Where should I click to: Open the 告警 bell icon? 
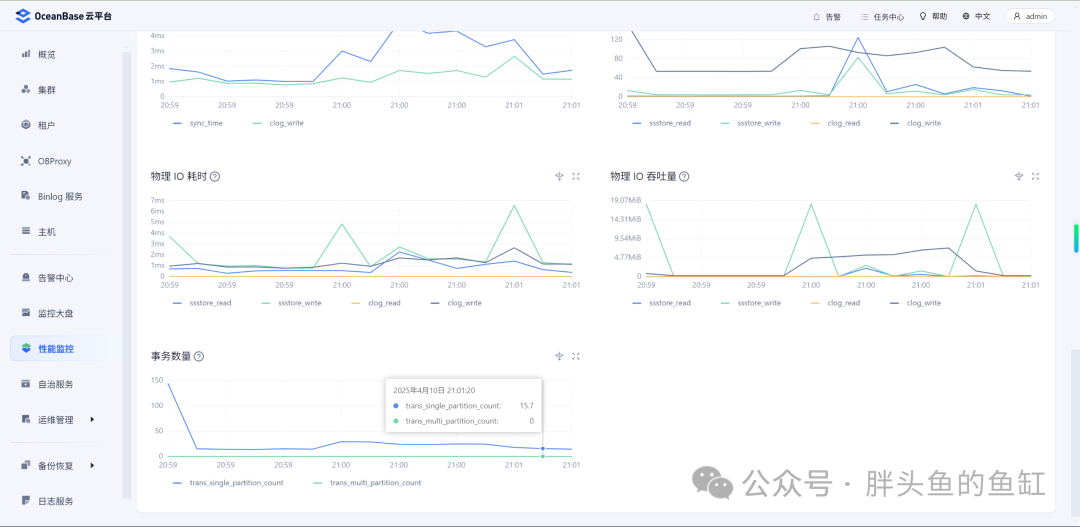pyautogui.click(x=817, y=17)
